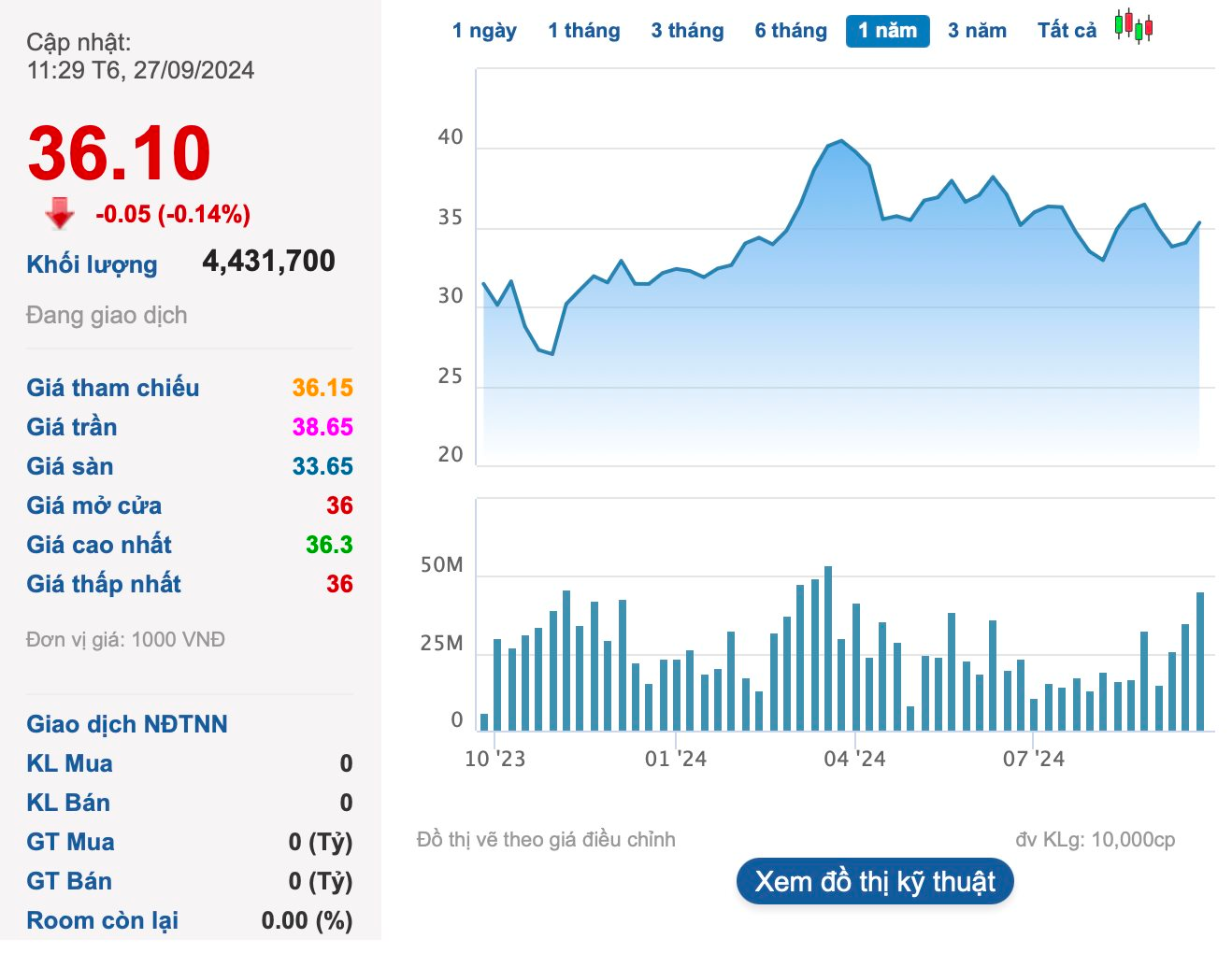The image size is (1232, 953).
Task: Click the 'Room còn lại' label
Action: 102,920
